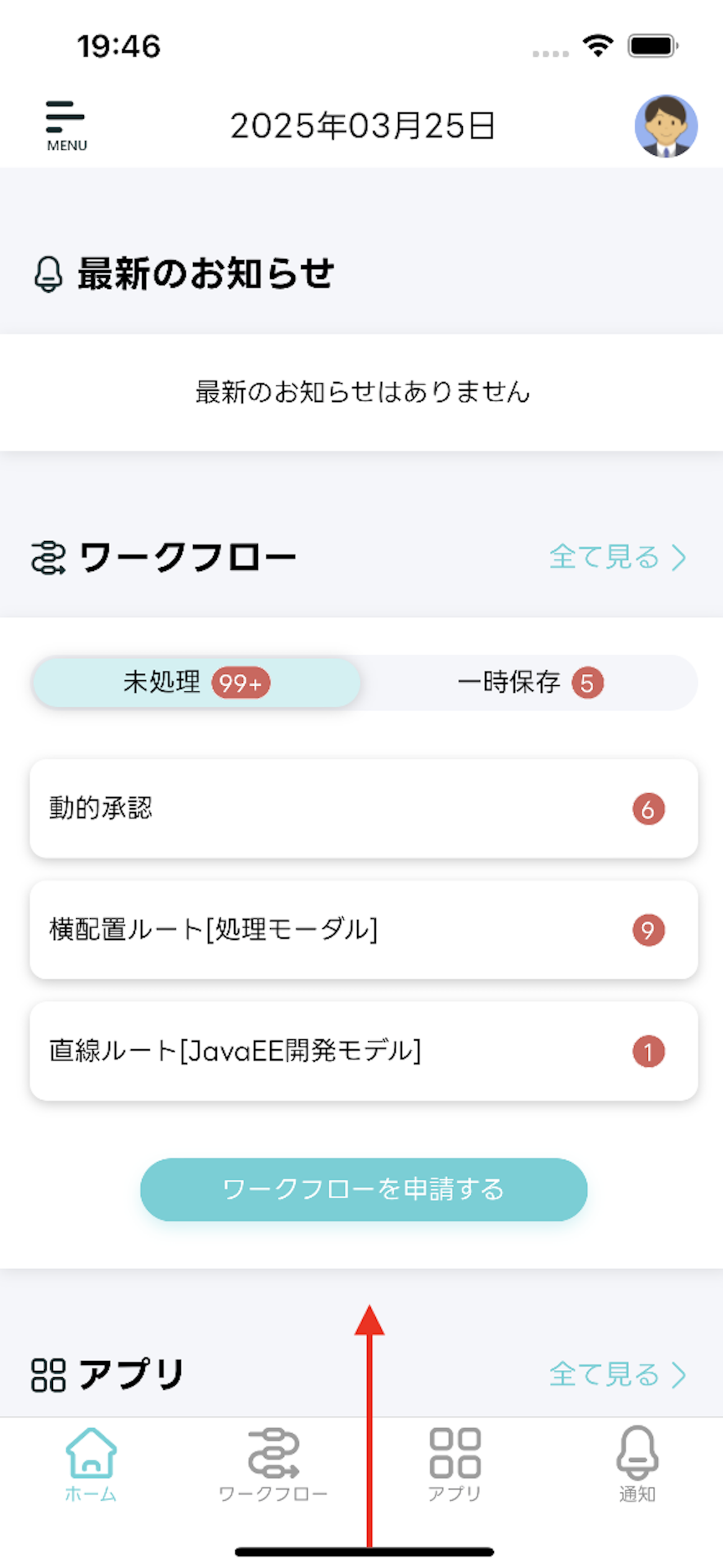723x1568 pixels.
Task: Open the 動的承認 workflow item
Action: (363, 808)
